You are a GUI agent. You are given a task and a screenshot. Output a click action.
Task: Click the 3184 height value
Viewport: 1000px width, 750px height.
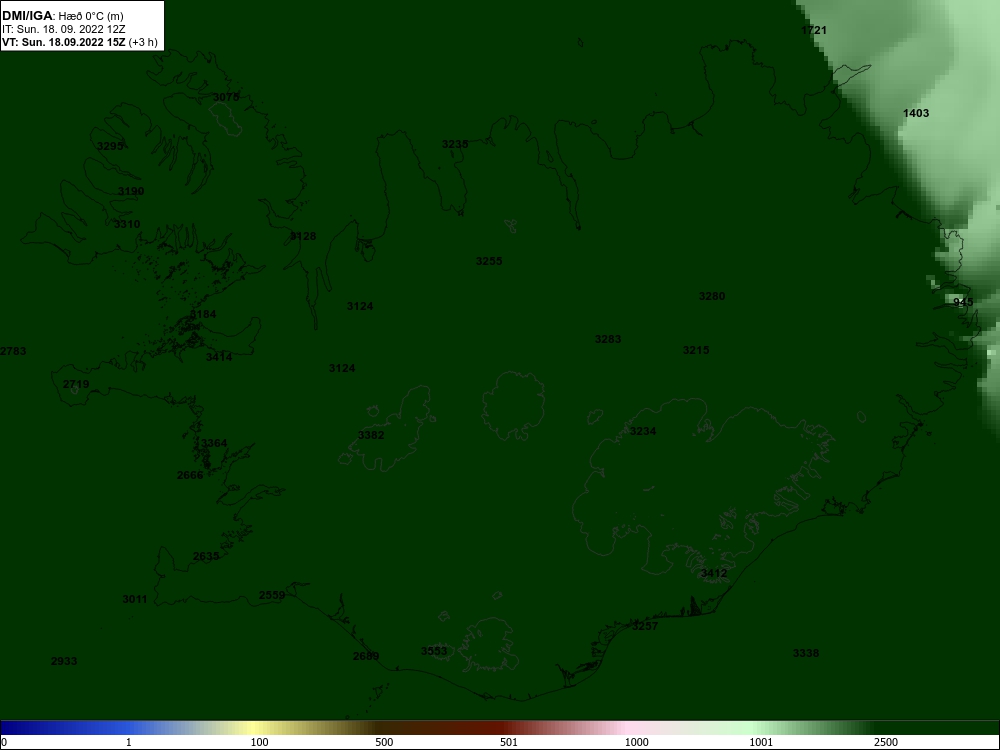pyautogui.click(x=203, y=314)
